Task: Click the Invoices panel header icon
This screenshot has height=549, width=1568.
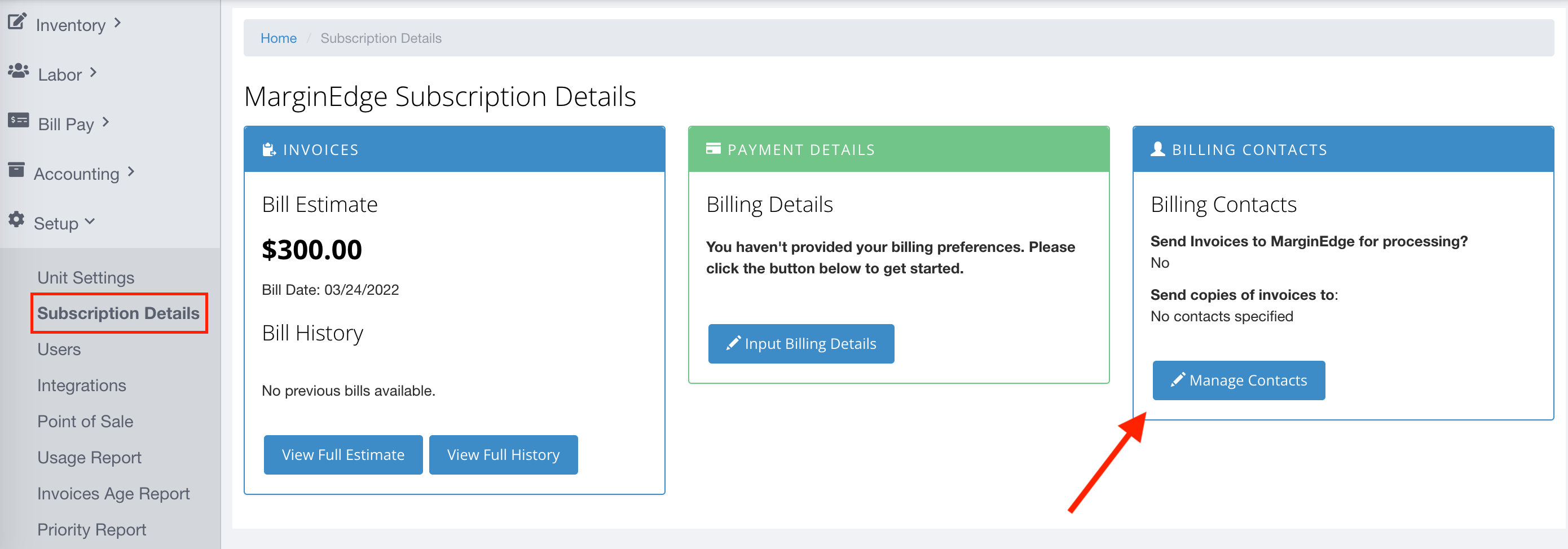Action: coord(268,149)
